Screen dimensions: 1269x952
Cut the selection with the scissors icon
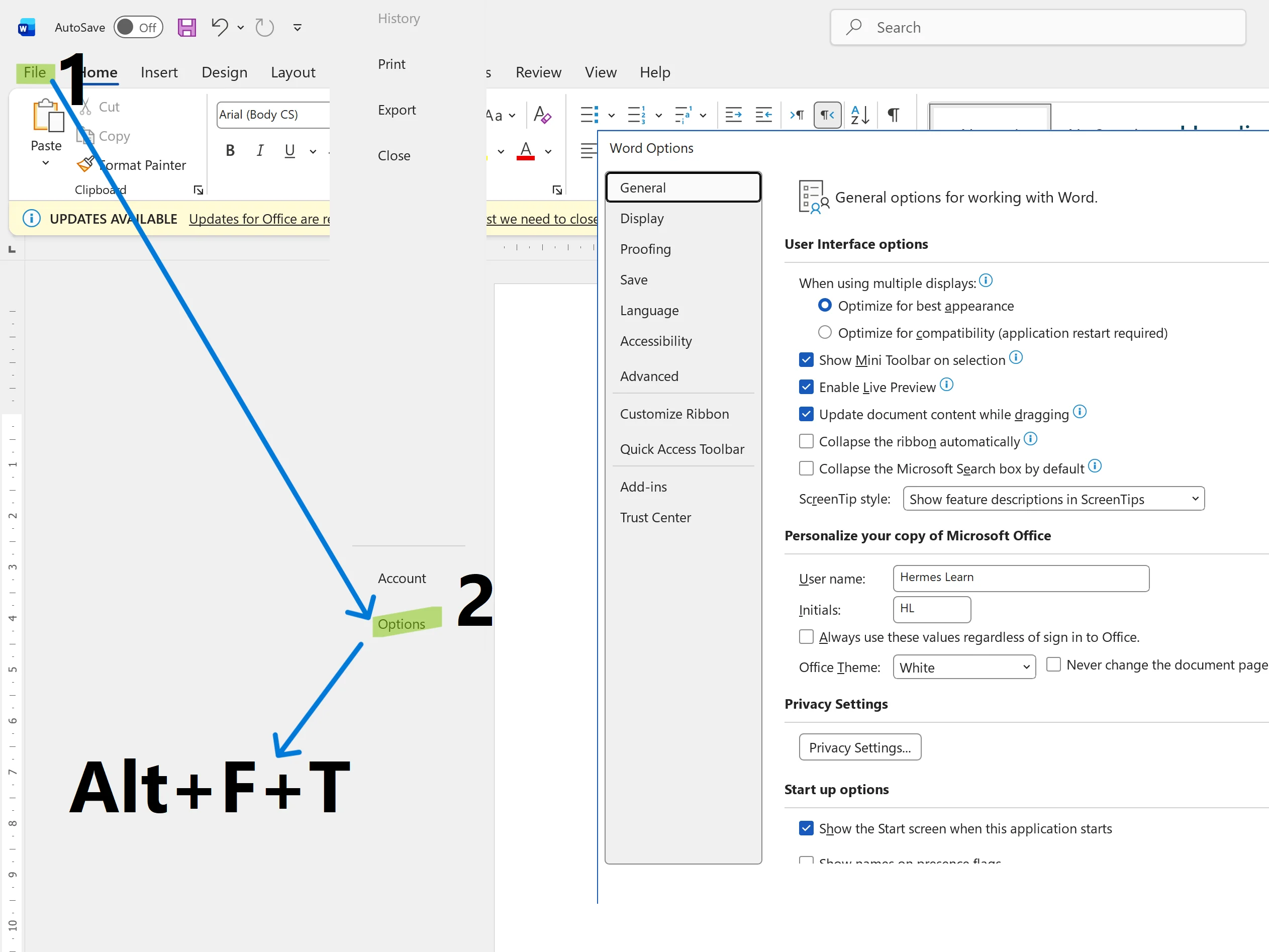click(x=86, y=107)
